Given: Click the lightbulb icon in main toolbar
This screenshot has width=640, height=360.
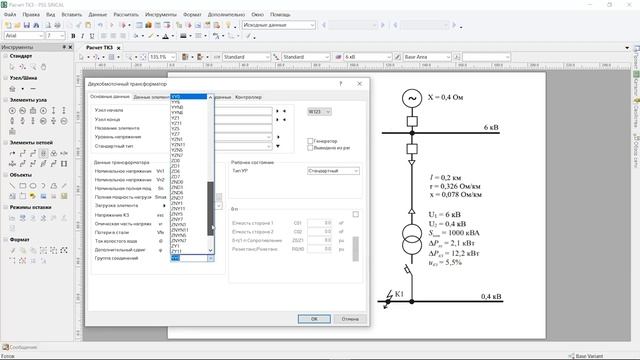Looking at the screenshot, I should pos(228,25).
